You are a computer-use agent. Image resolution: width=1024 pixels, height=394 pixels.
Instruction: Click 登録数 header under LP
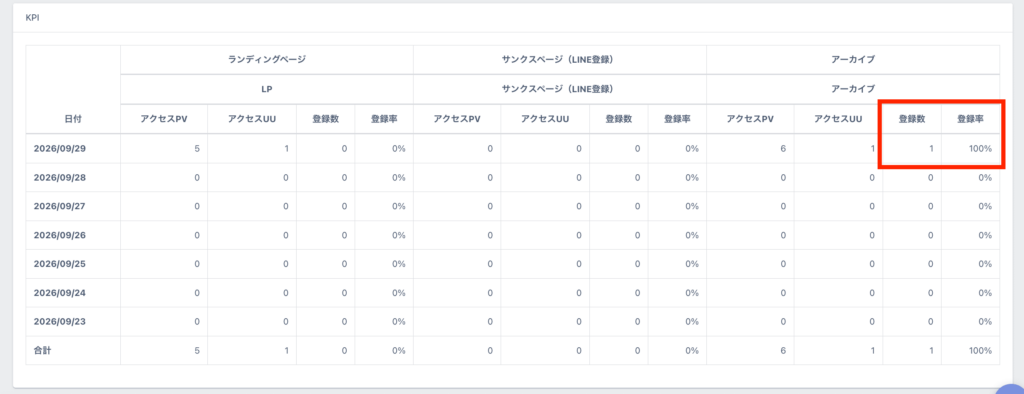[x=325, y=119]
